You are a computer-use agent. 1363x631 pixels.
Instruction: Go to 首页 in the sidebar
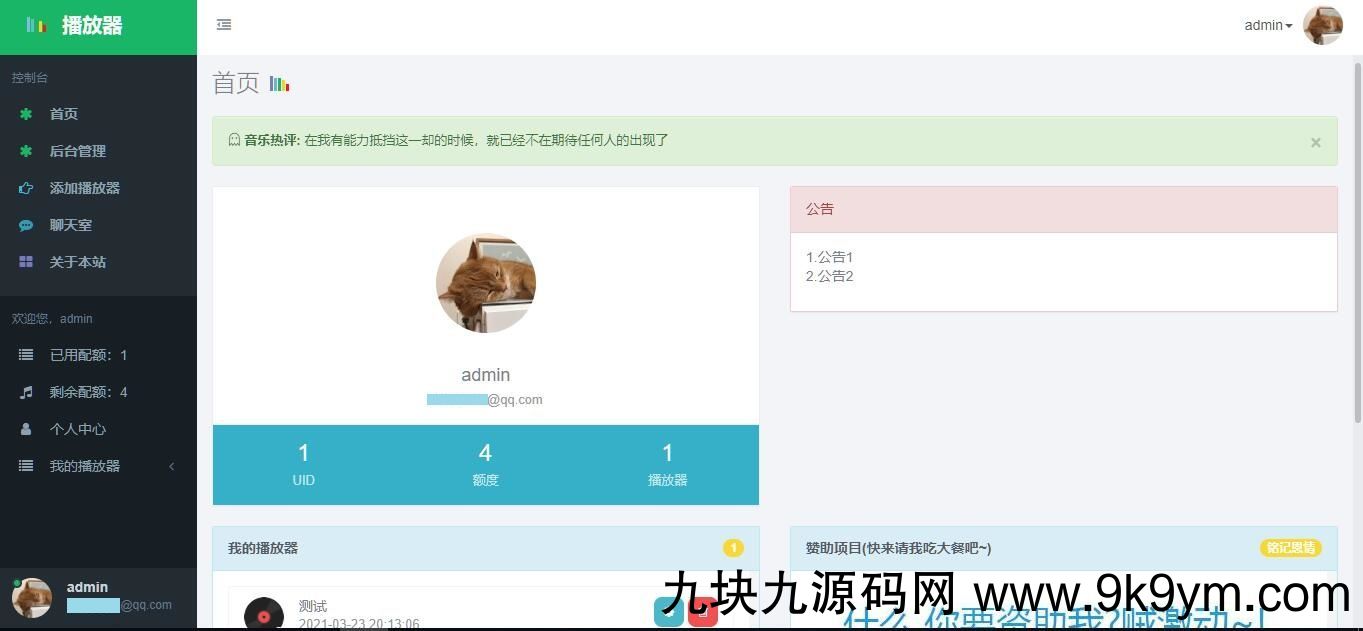(x=64, y=114)
